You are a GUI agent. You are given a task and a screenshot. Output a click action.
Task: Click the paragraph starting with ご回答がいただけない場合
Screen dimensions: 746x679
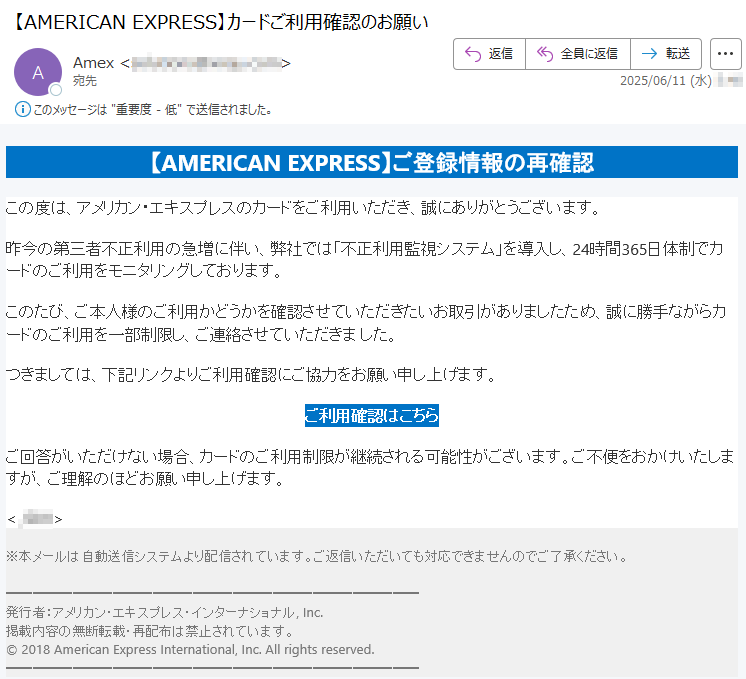point(369,467)
